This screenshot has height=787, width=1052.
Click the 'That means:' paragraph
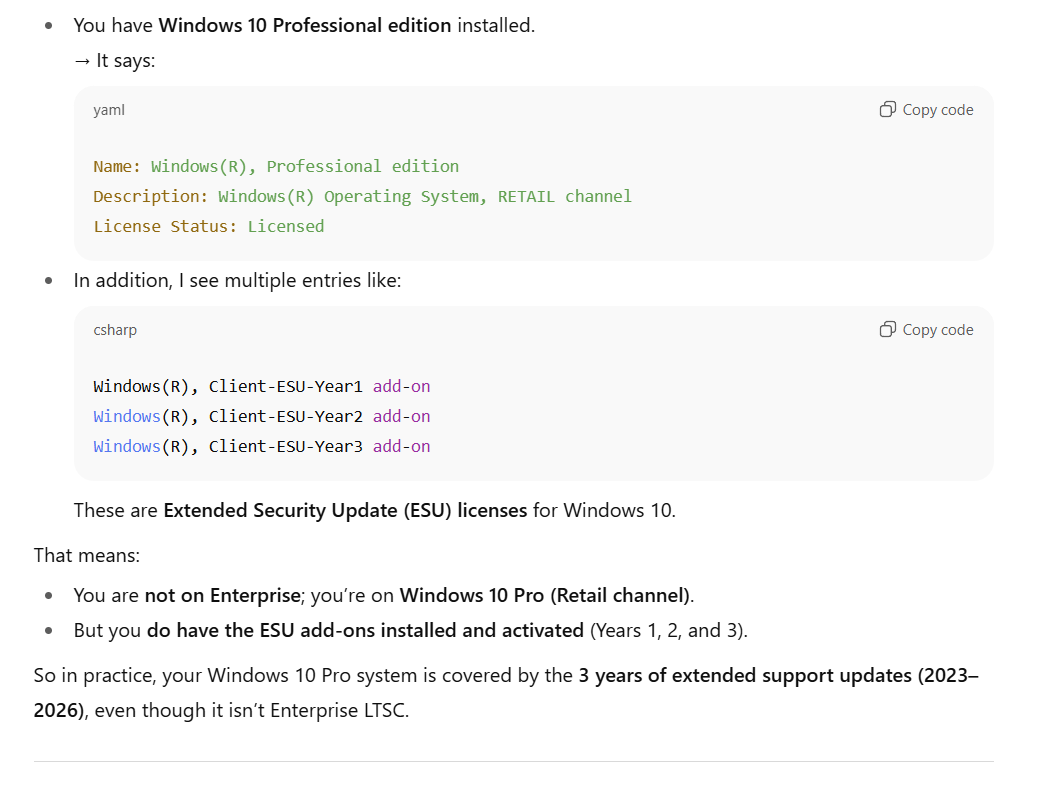click(x=87, y=556)
